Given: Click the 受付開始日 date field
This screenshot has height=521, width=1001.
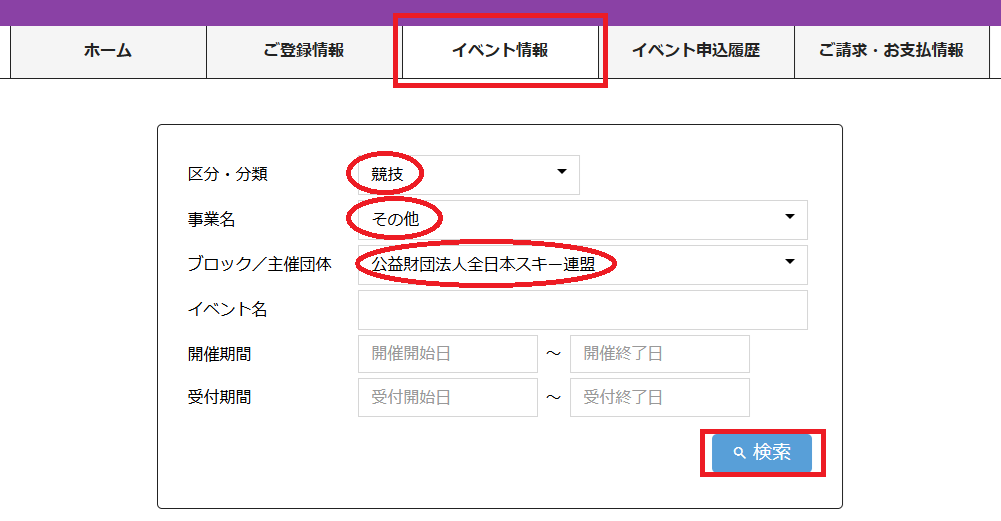Looking at the screenshot, I should click(x=448, y=397).
